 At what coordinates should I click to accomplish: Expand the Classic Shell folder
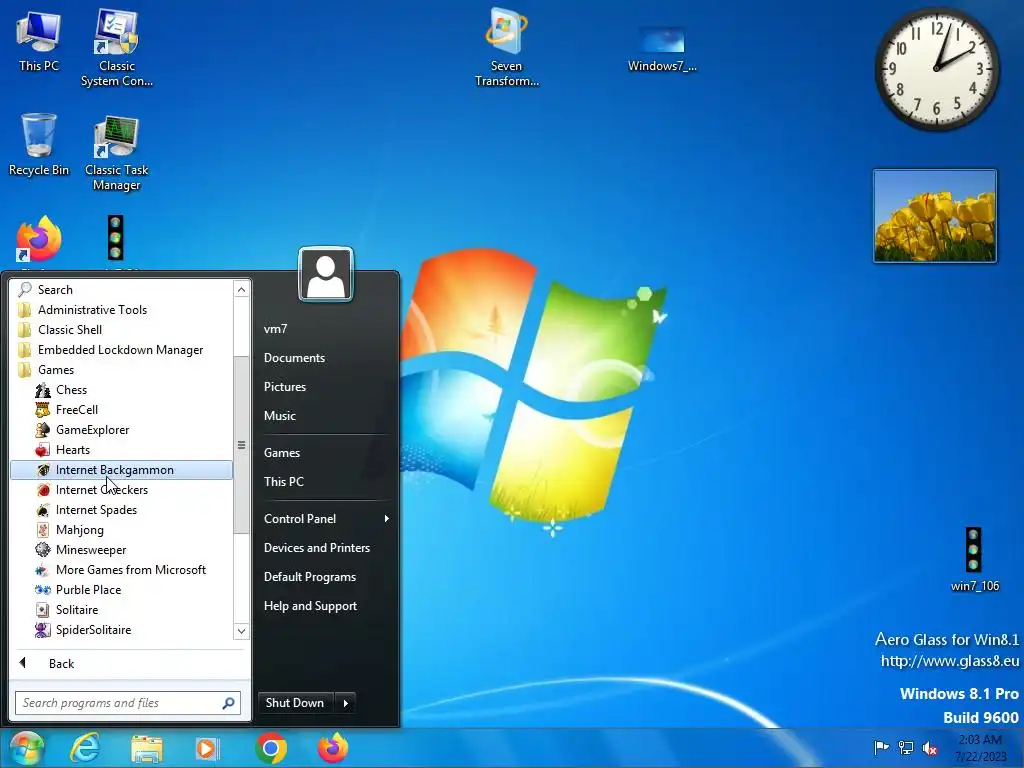[x=121, y=330]
